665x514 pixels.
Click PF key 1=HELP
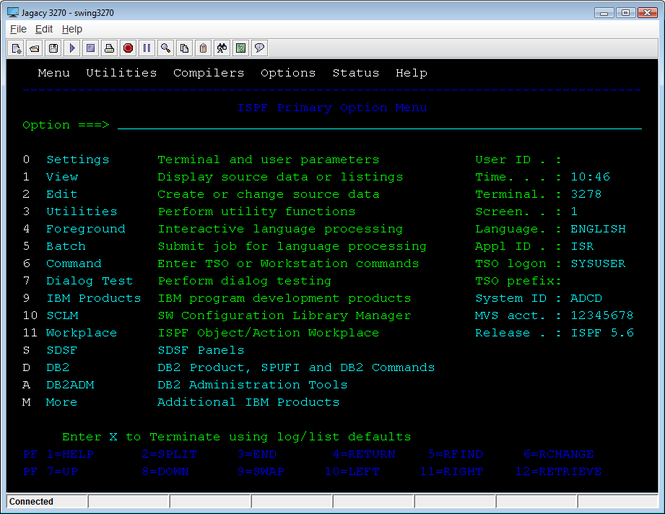70,454
